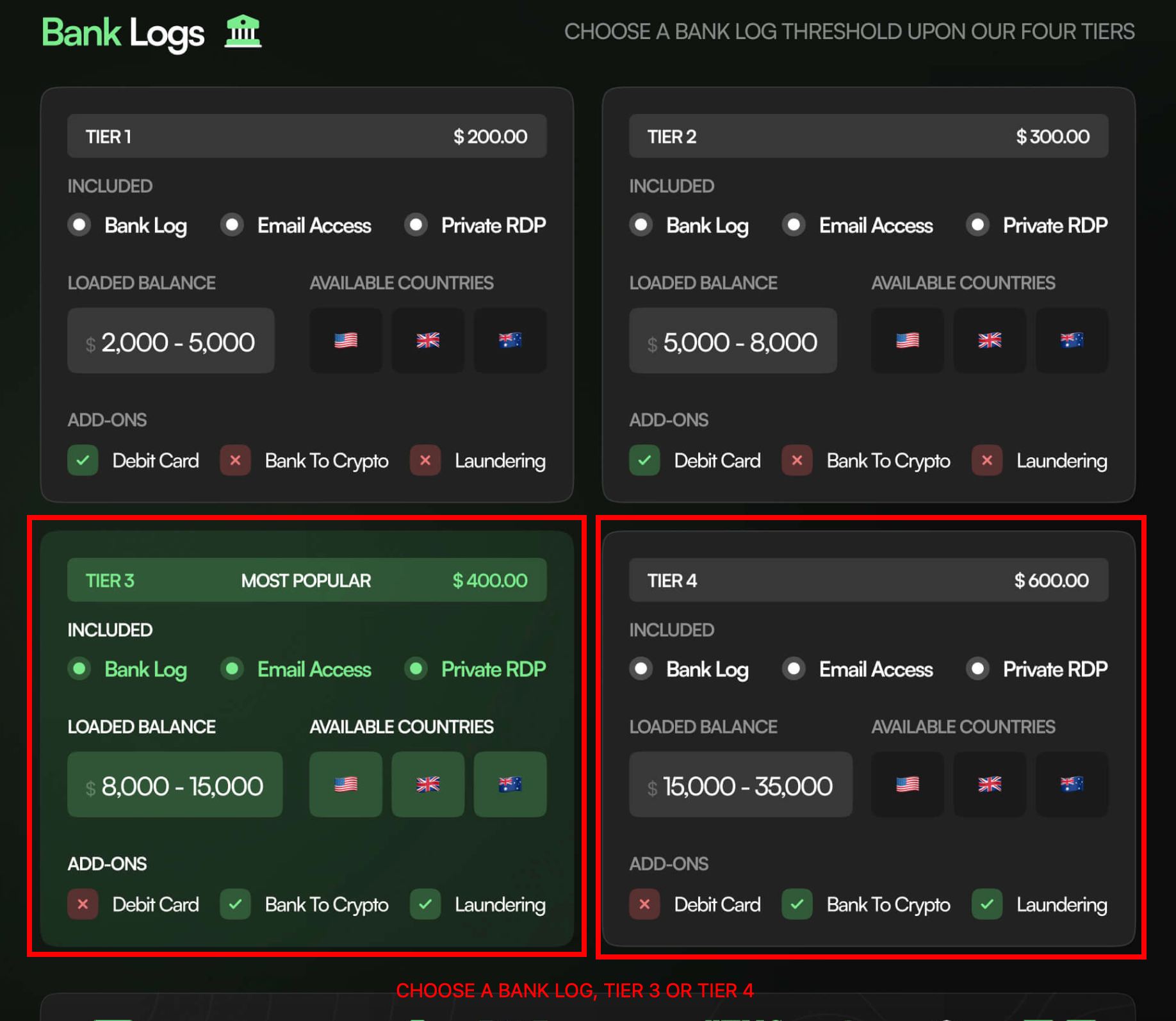Image resolution: width=1176 pixels, height=1021 pixels.
Task: Select the UK flag in Tier 3
Action: [x=428, y=784]
